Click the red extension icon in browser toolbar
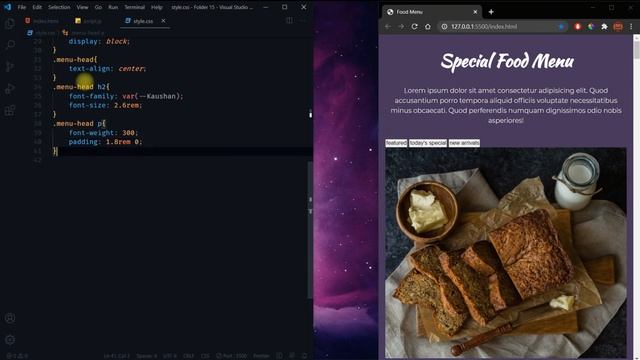Image resolution: width=640 pixels, height=360 pixels. pos(577,27)
